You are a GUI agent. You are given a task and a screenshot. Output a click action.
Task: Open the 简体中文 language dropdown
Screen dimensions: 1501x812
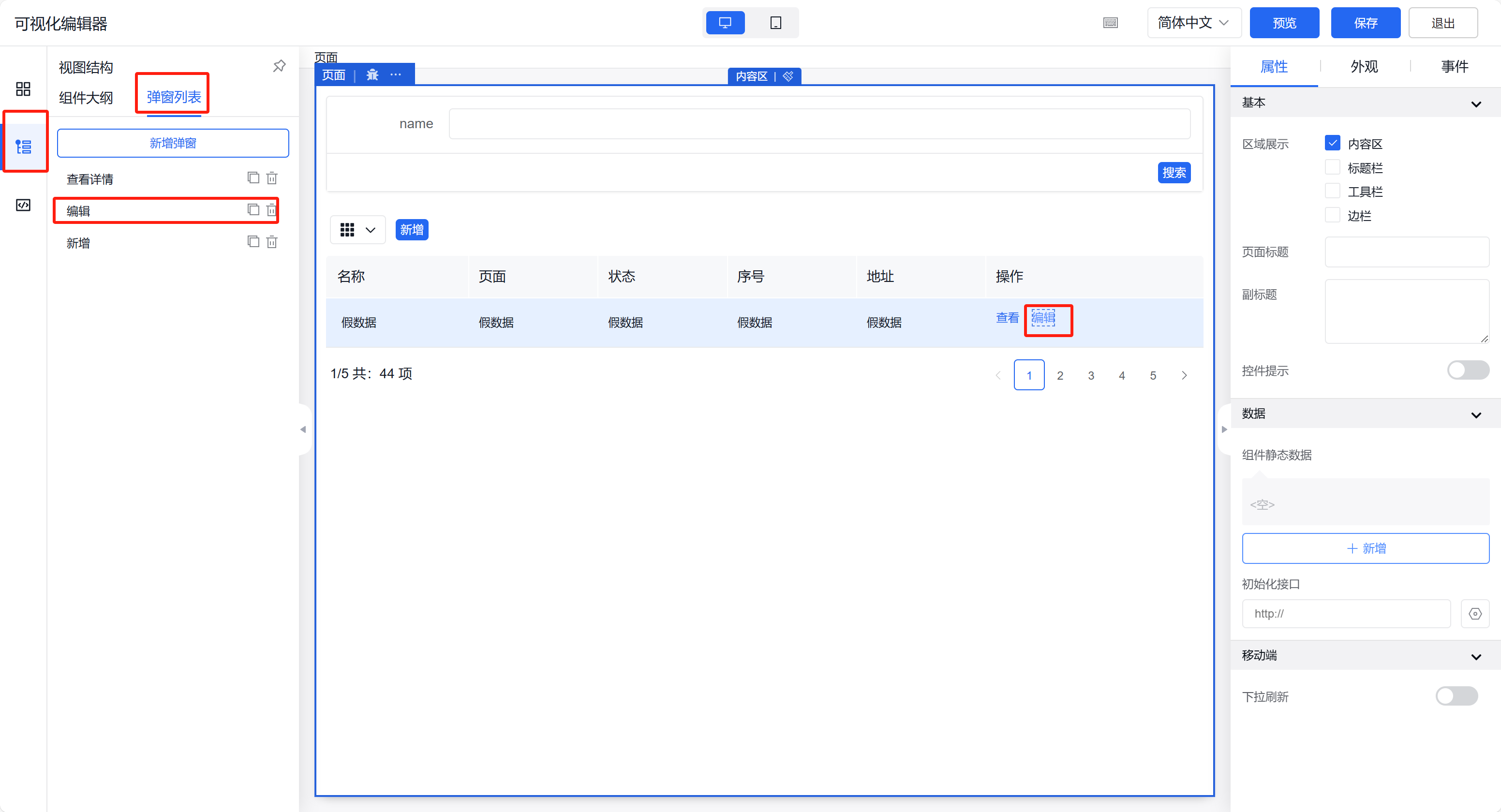pyautogui.click(x=1193, y=23)
